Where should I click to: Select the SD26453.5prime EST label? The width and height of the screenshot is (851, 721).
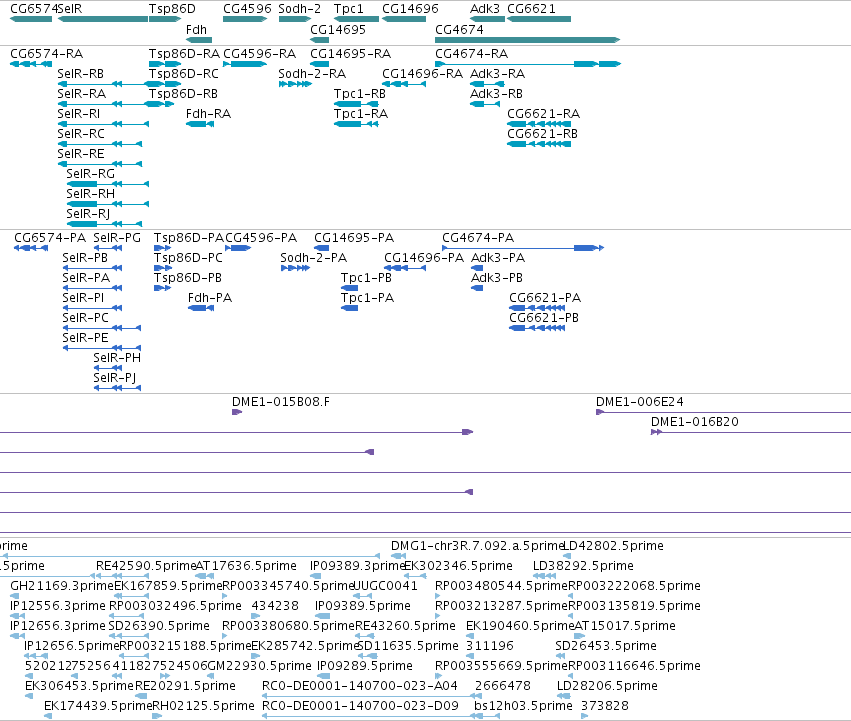tap(606, 646)
